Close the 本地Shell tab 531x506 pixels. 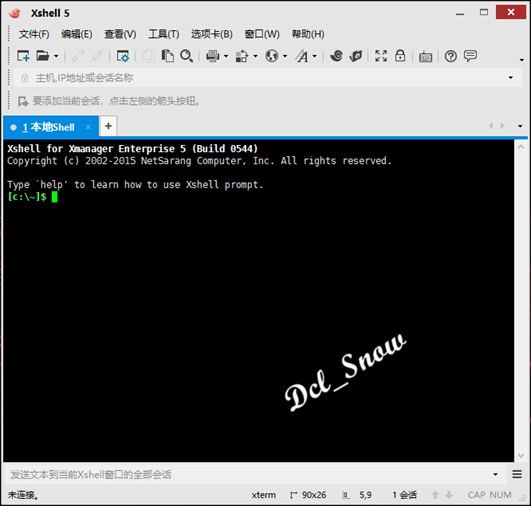88,127
